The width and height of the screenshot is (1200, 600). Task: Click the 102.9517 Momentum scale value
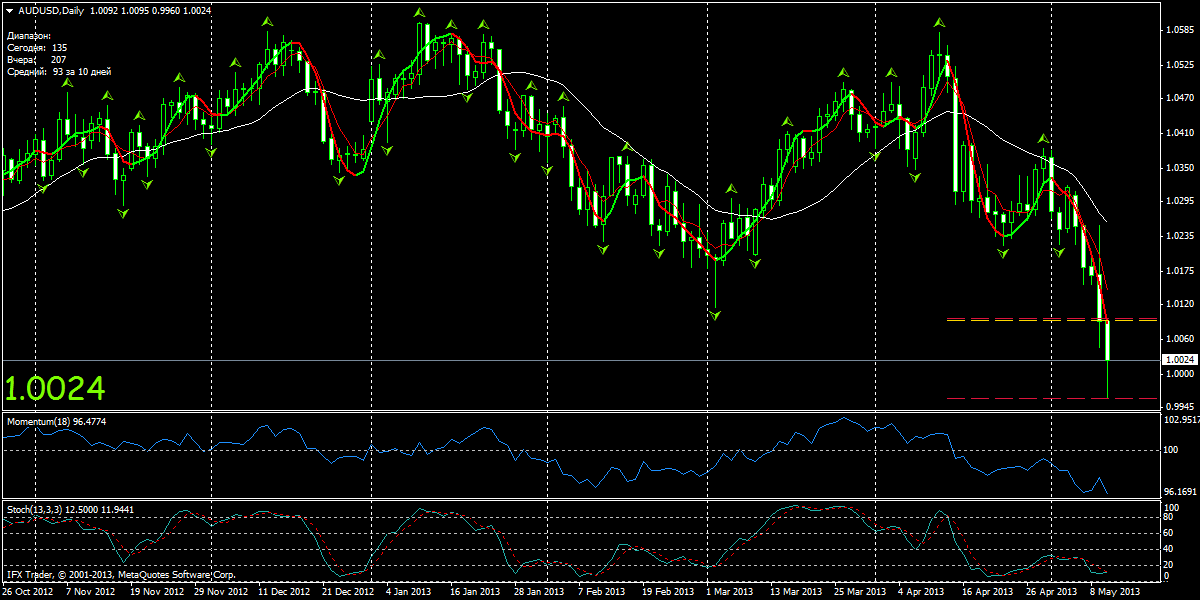pos(1181,420)
